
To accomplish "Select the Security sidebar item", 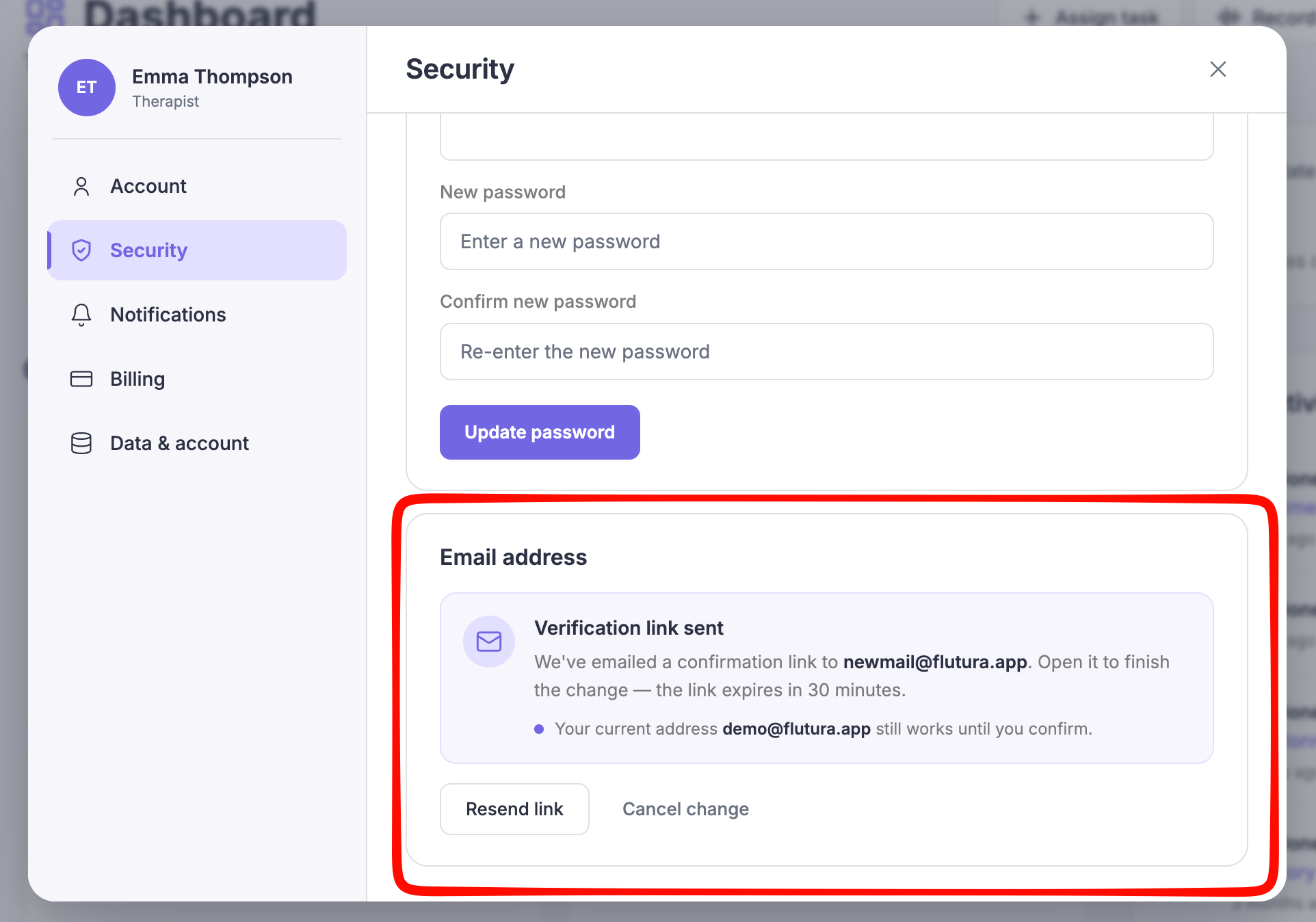I will tap(197, 250).
